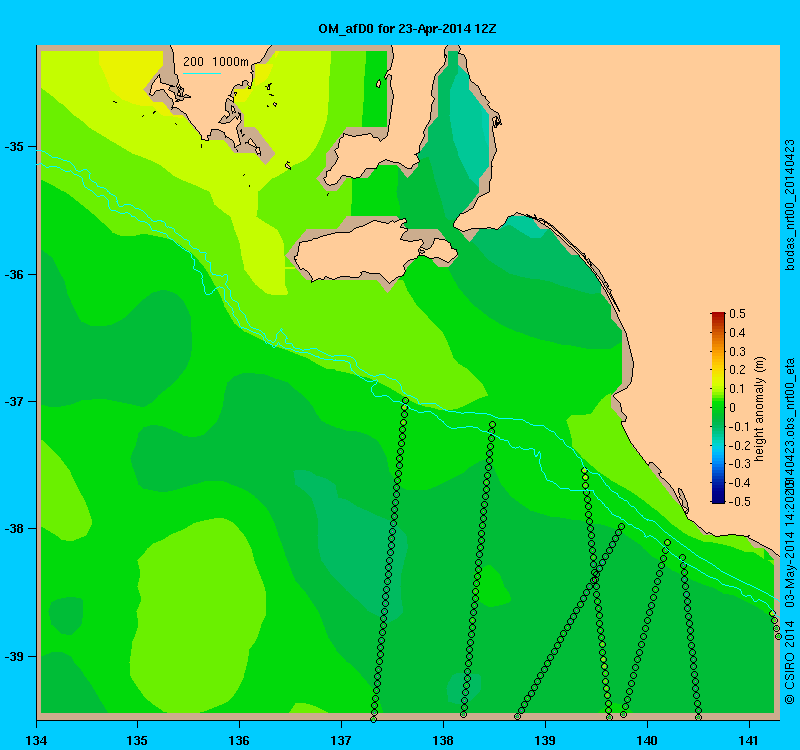
Task: Click the -0.5 colour bar label
Action: click(x=739, y=502)
